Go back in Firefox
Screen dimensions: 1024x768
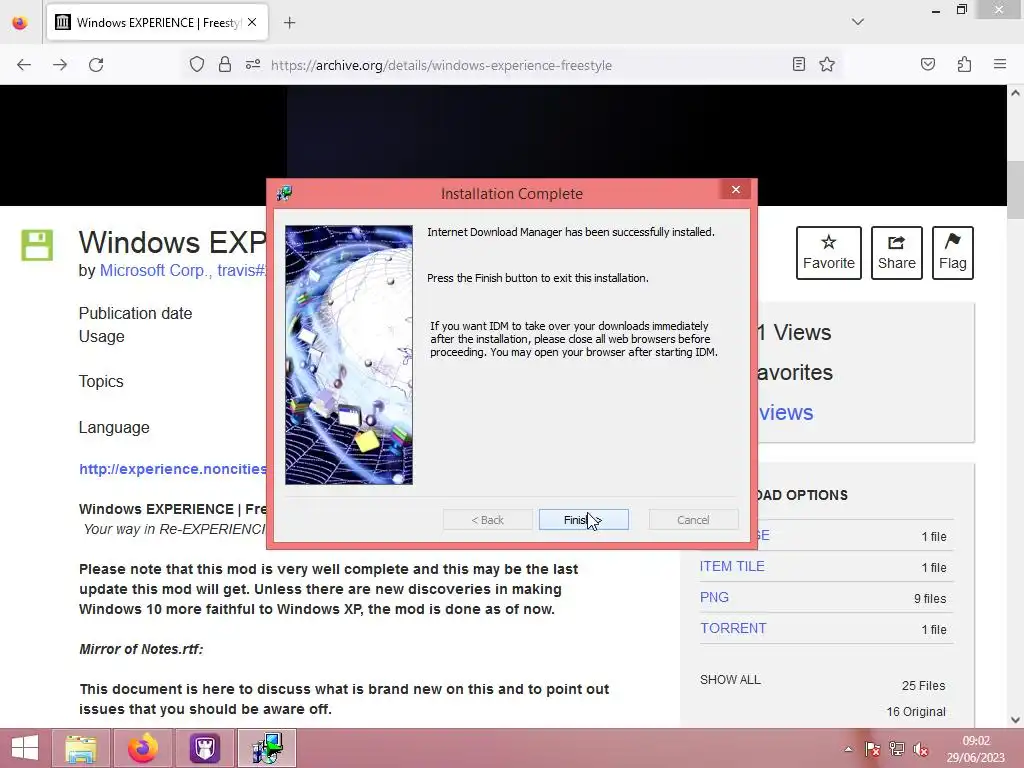[24, 65]
